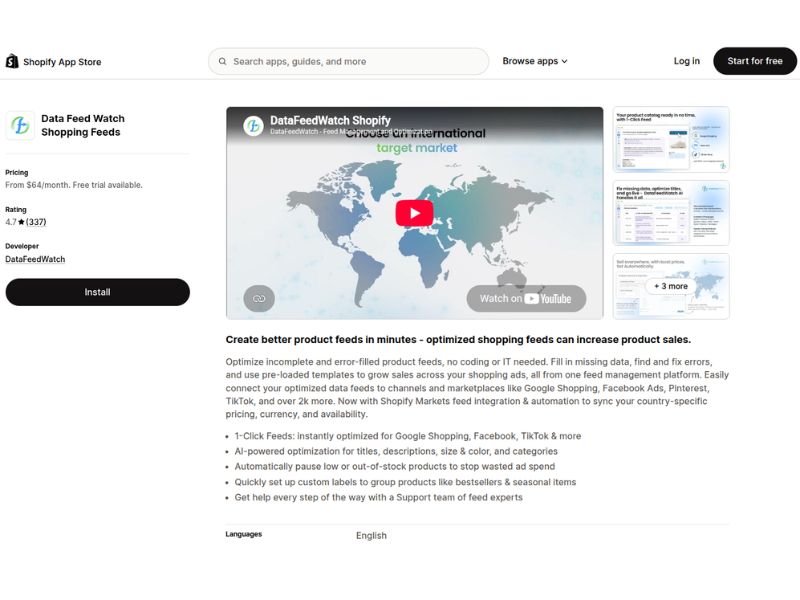Click the Data Feed Watch Shopping Feeds title

83,125
